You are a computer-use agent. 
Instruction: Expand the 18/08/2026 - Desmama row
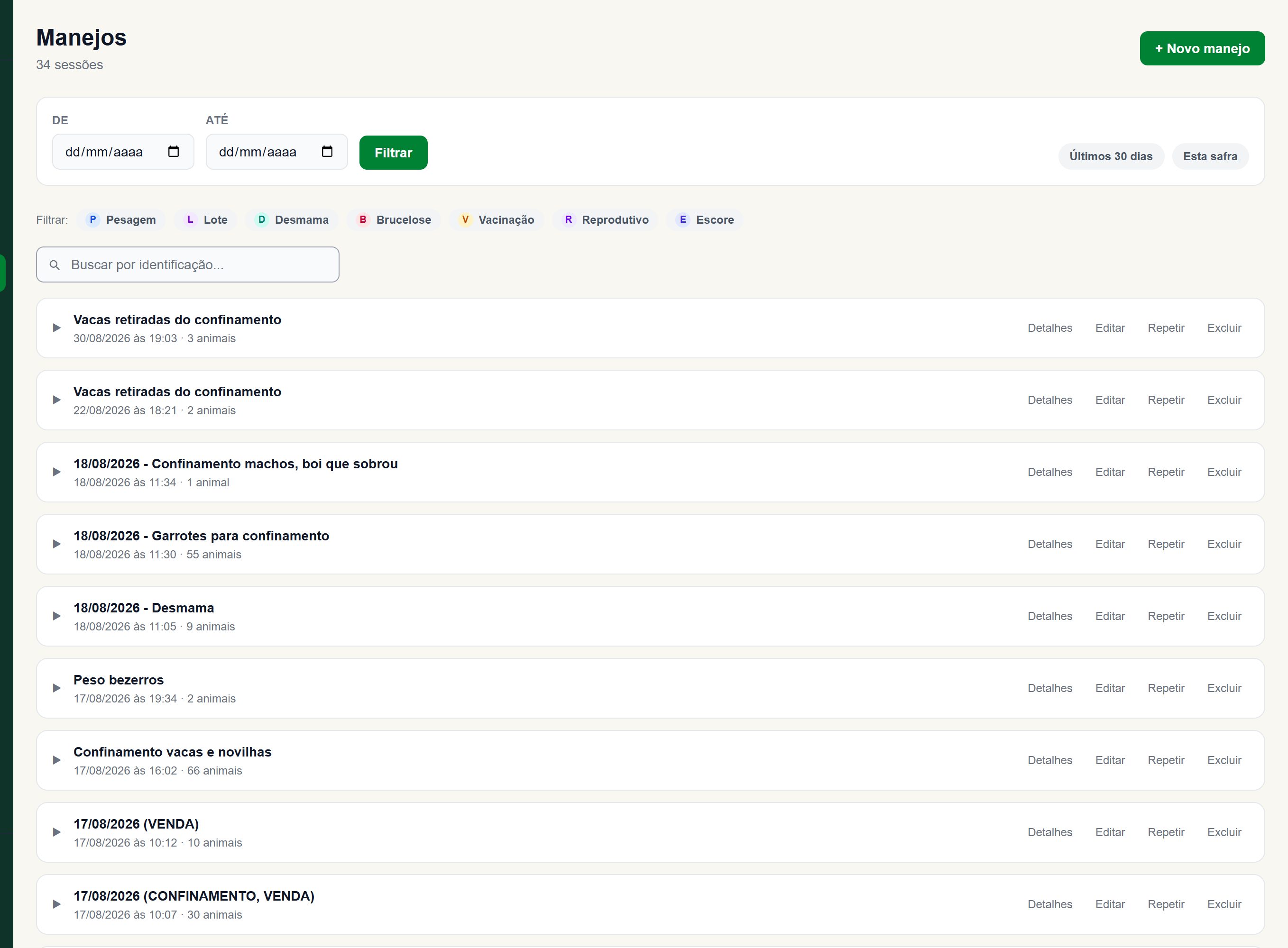tap(57, 616)
